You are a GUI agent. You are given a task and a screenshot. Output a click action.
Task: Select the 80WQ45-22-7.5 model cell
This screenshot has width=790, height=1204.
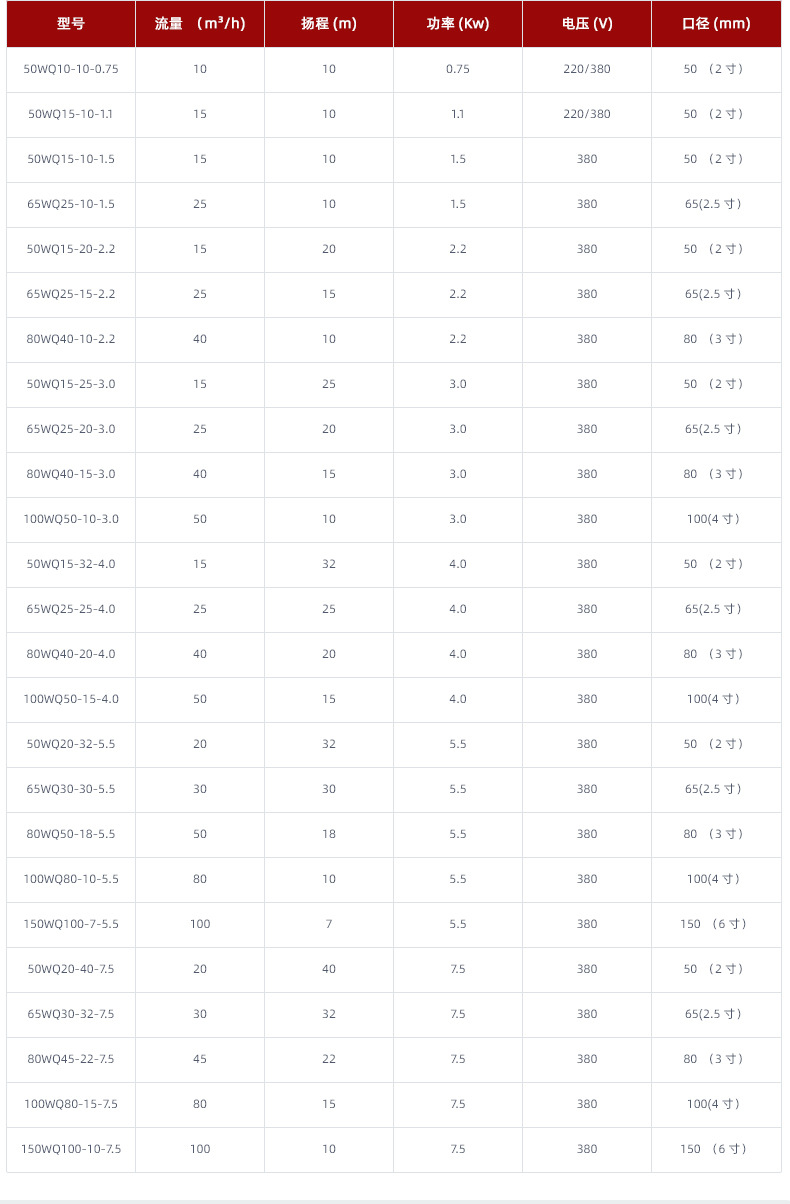click(71, 1059)
